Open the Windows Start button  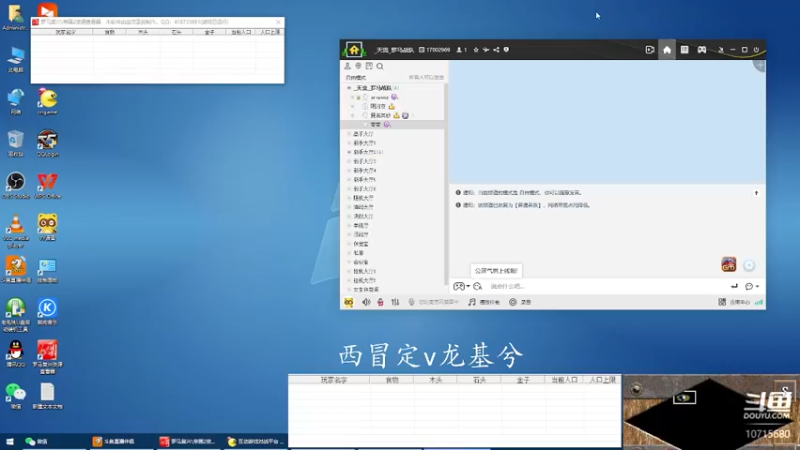pos(10,442)
